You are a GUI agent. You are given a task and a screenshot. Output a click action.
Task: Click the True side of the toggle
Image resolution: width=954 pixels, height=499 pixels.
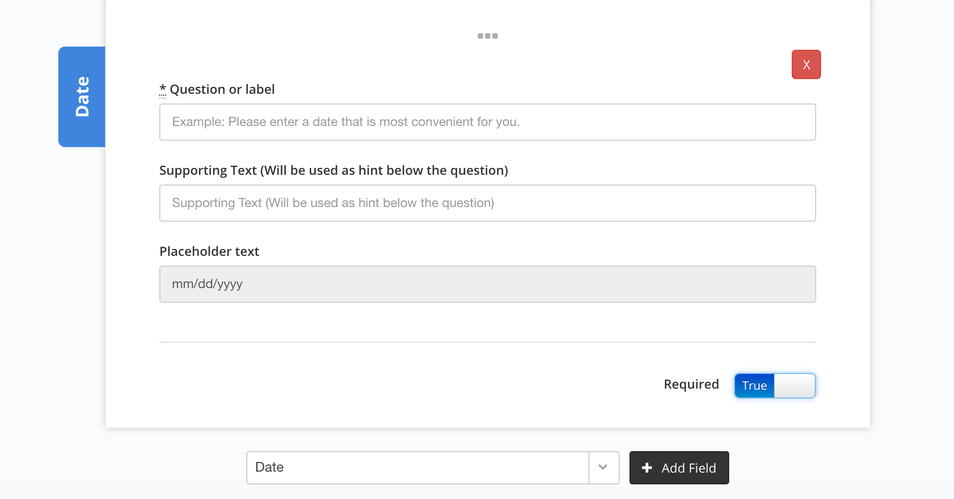[754, 385]
